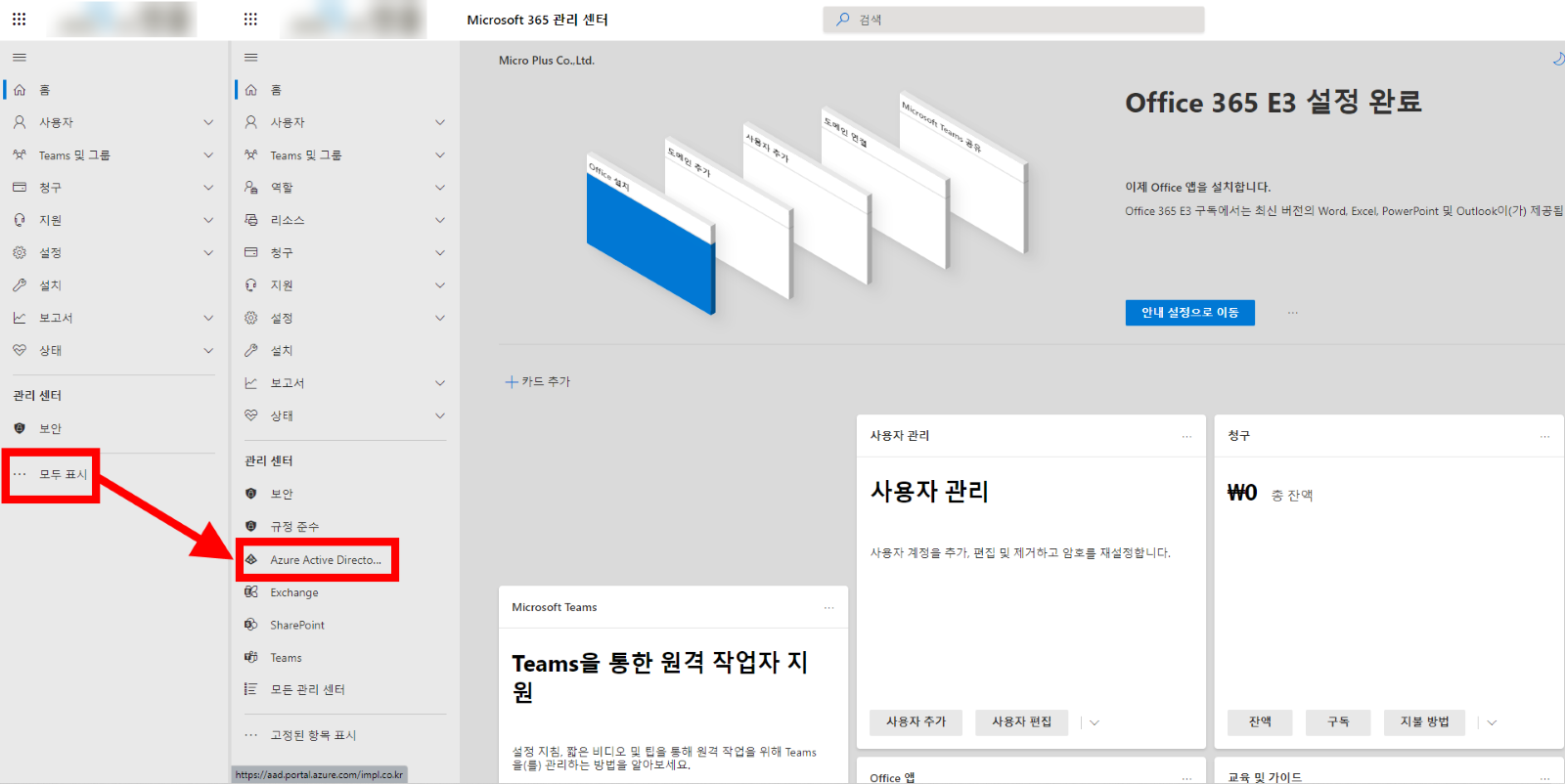Open the Exchange admin center icon
Screen dimensions: 1565x784
[251, 592]
